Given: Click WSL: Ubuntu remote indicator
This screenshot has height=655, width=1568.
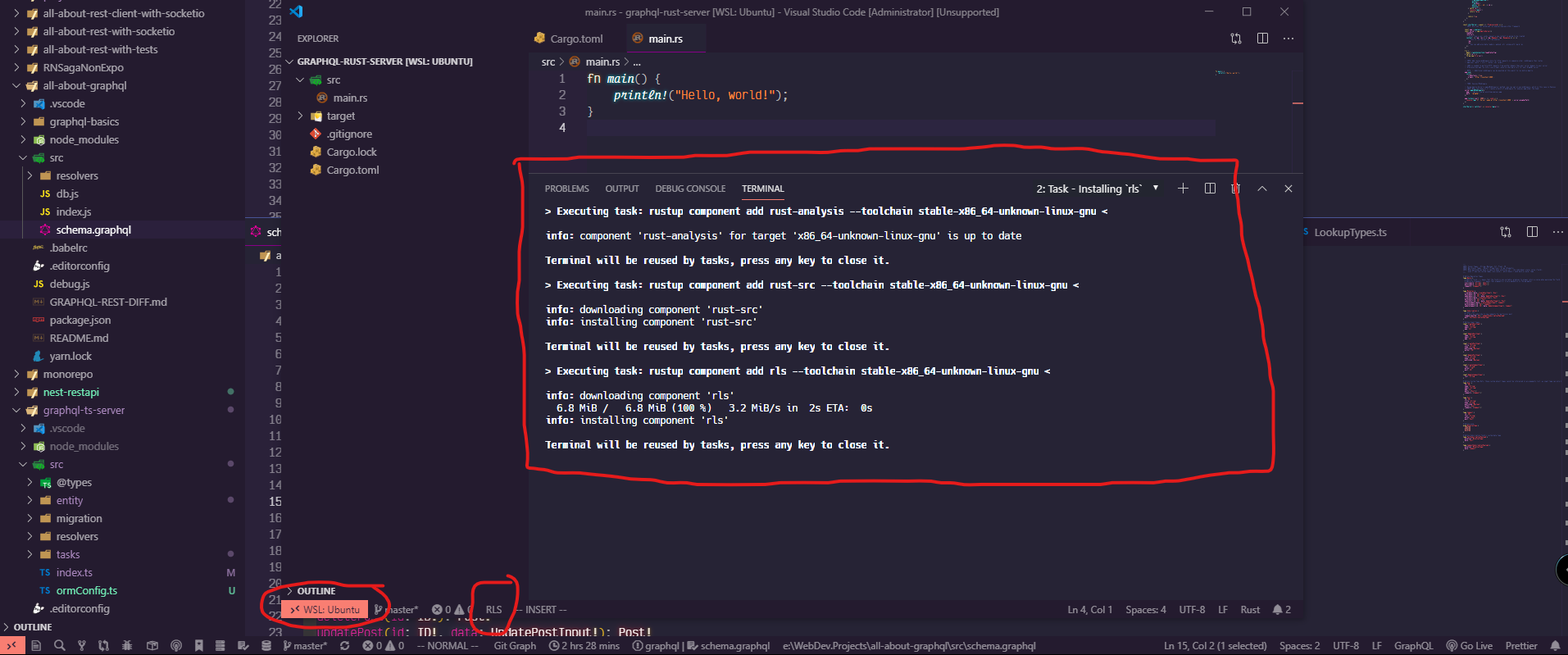Looking at the screenshot, I should (325, 610).
